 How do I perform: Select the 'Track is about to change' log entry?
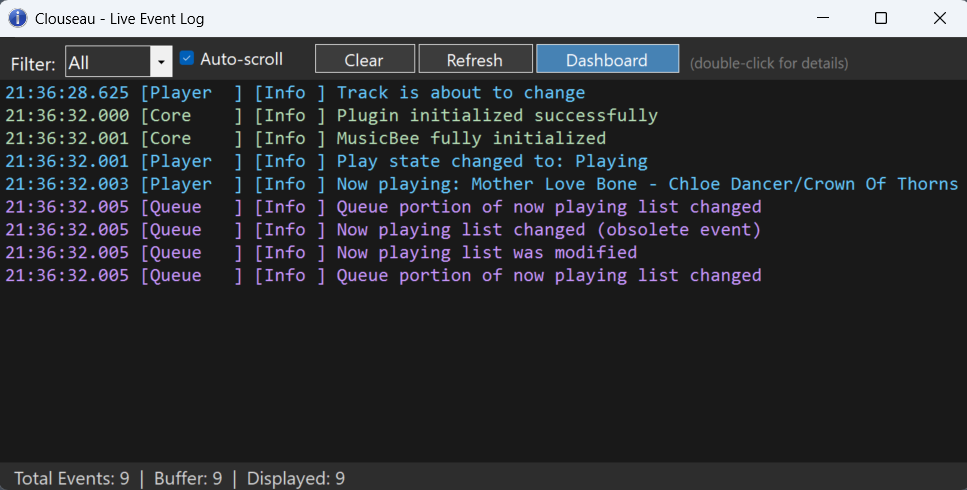[x=460, y=93]
